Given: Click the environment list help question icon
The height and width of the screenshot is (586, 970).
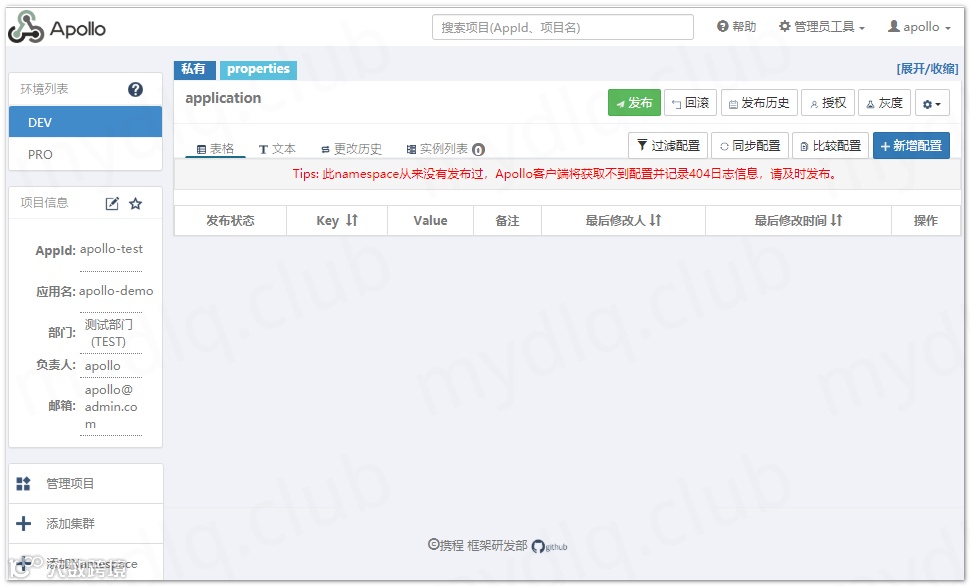Looking at the screenshot, I should click(135, 90).
